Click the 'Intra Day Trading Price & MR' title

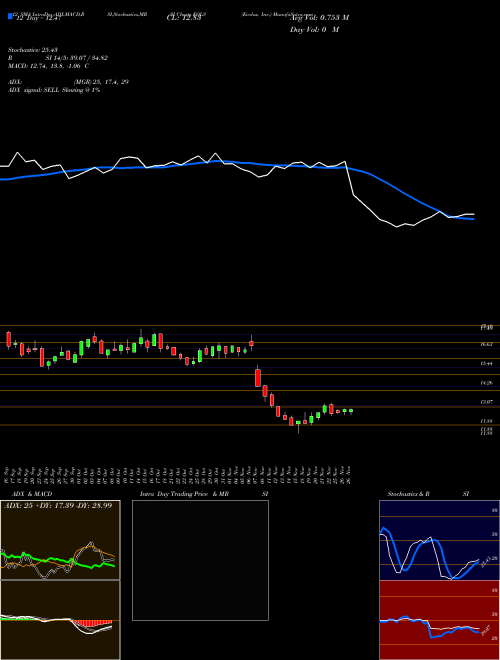(x=185, y=494)
